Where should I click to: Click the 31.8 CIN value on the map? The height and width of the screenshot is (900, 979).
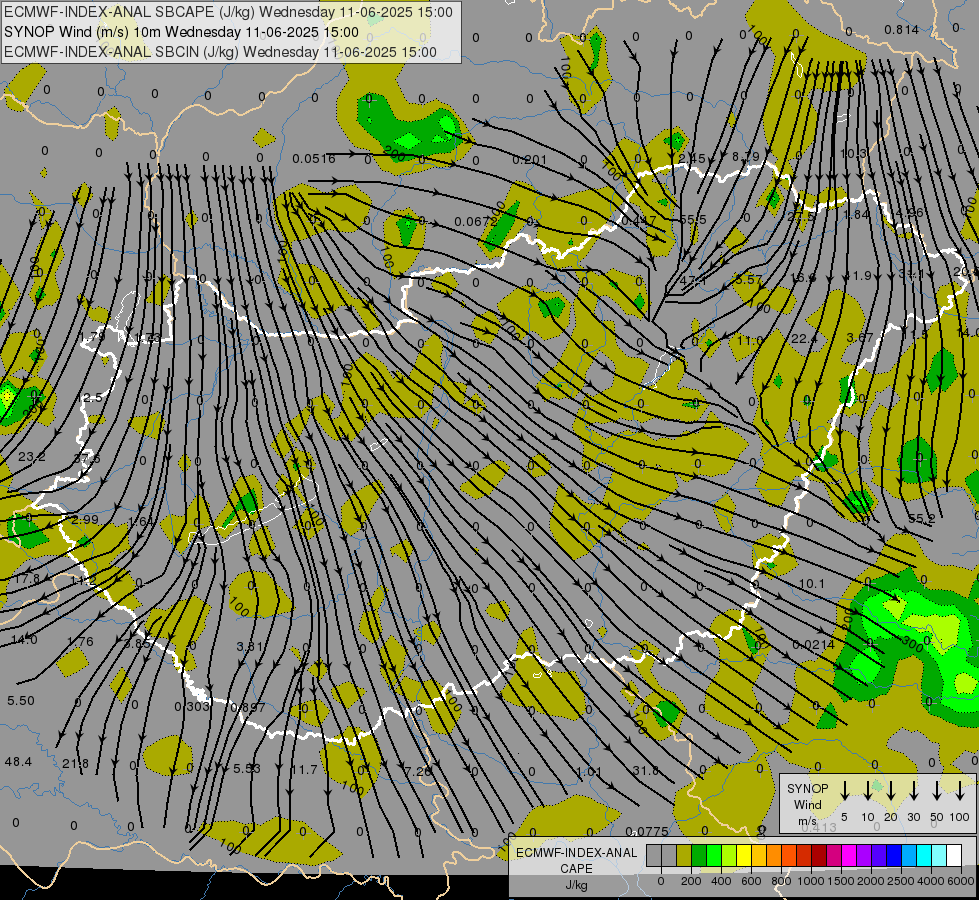(x=646, y=771)
